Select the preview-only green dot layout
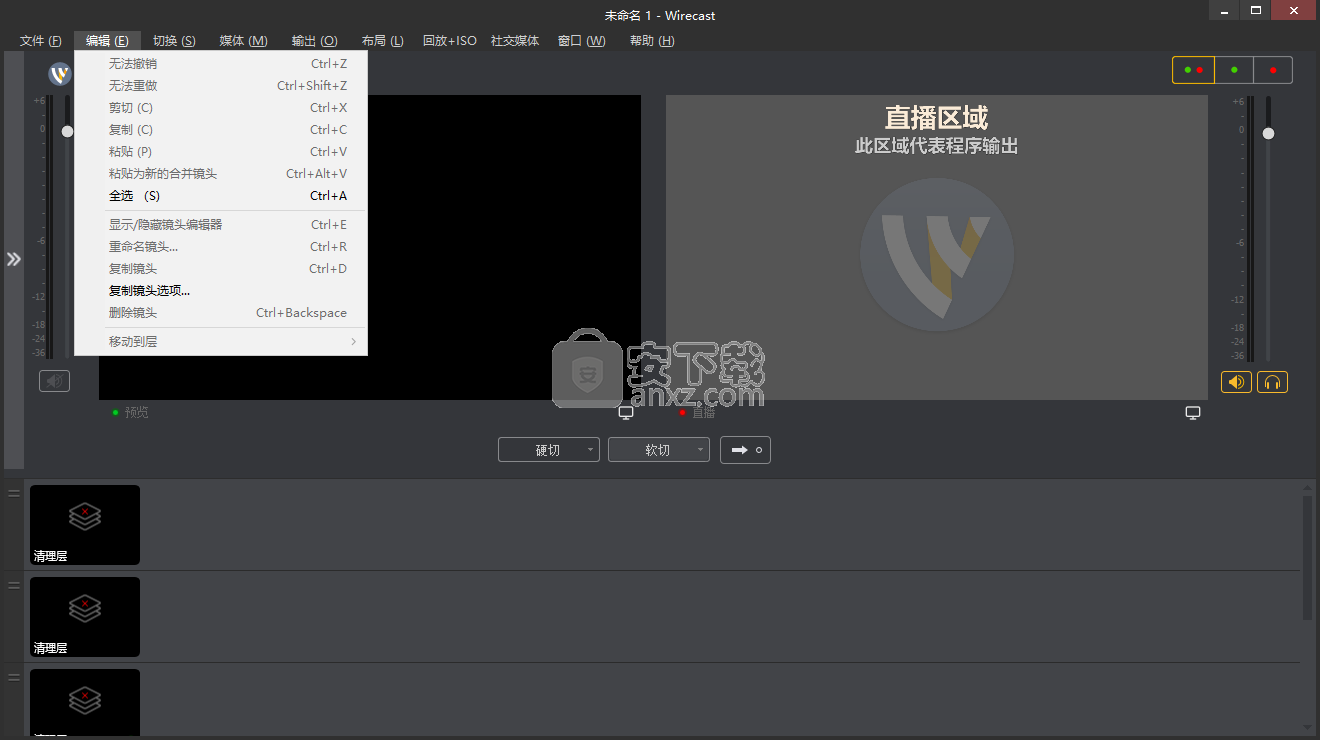1320x740 pixels. (x=1234, y=70)
